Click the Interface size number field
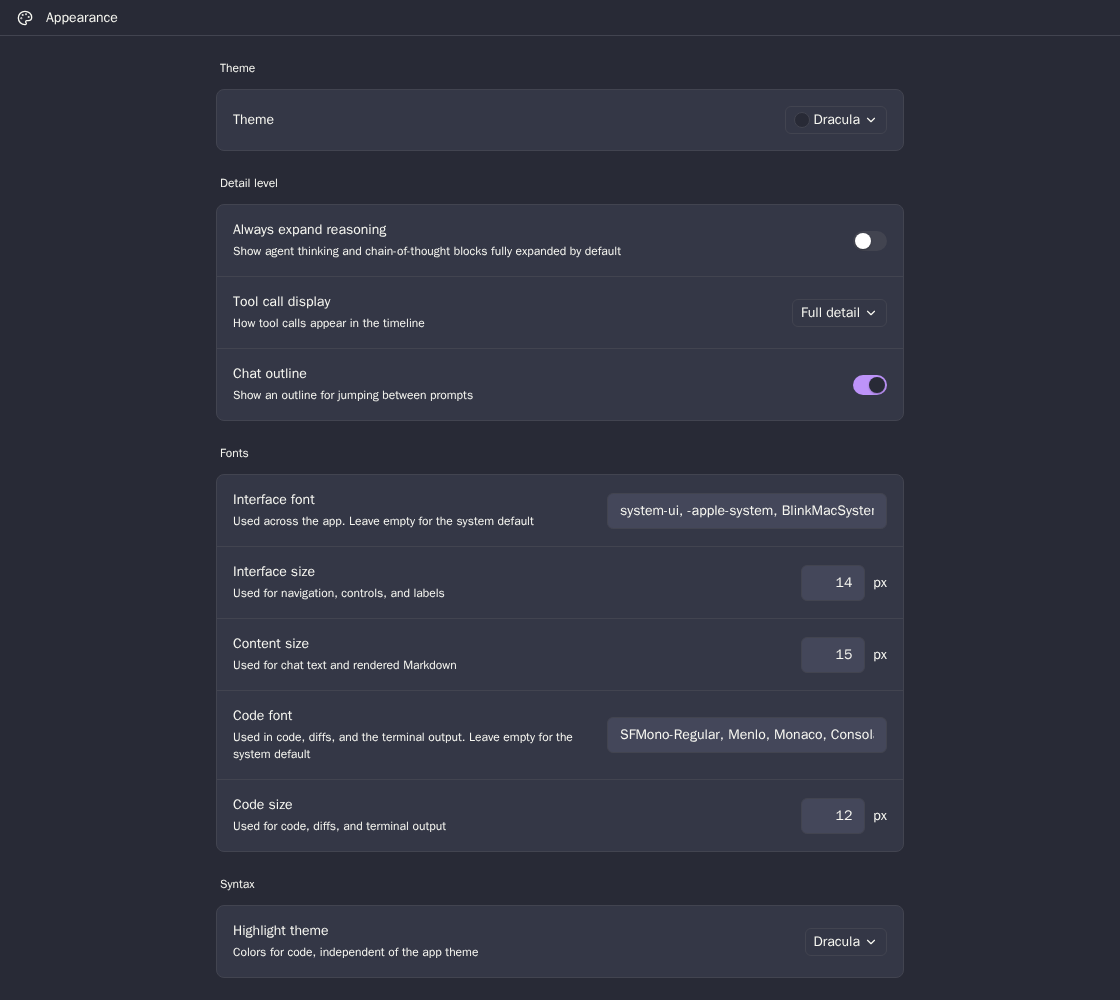Image resolution: width=1120 pixels, height=1000 pixels. point(832,583)
